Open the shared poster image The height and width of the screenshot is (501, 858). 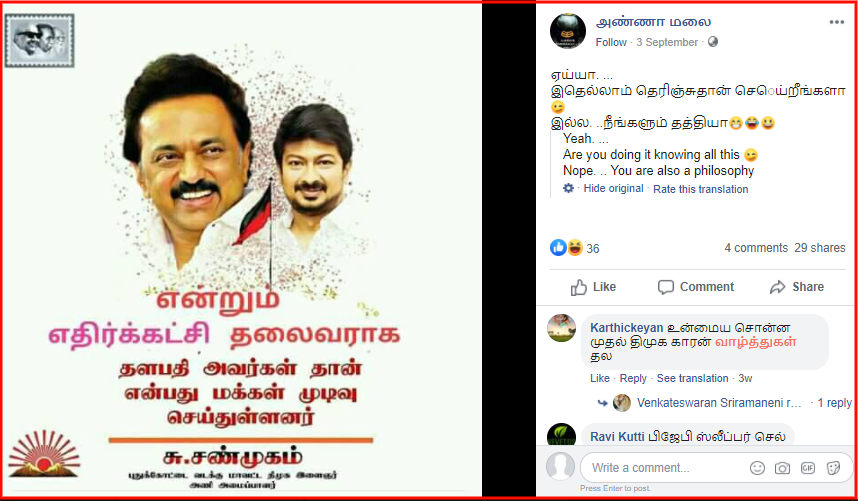[242, 250]
